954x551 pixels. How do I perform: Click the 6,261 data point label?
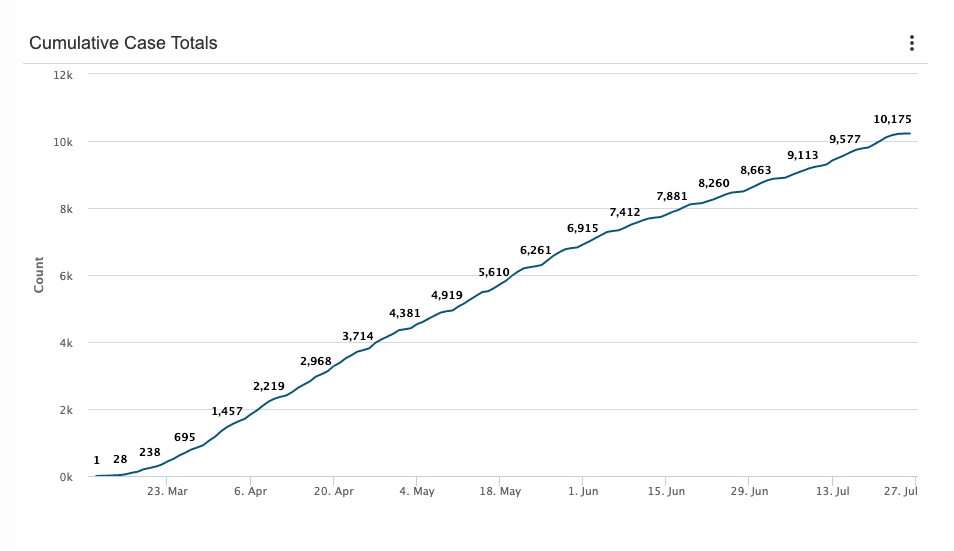pos(536,250)
